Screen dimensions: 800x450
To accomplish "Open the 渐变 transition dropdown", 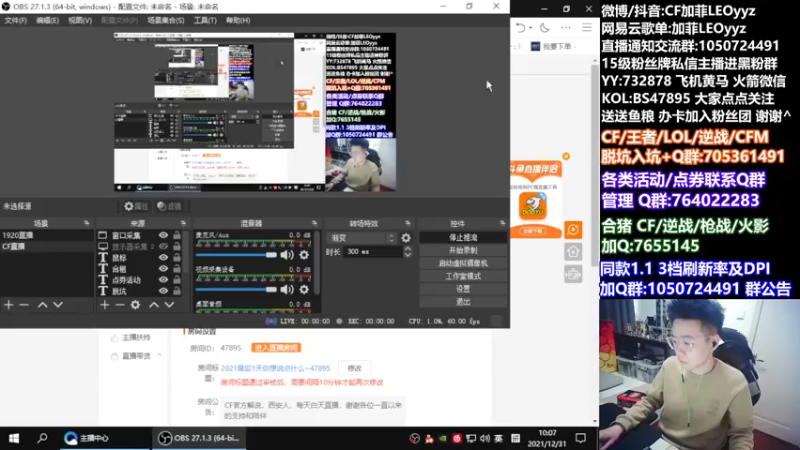I will 362,238.
